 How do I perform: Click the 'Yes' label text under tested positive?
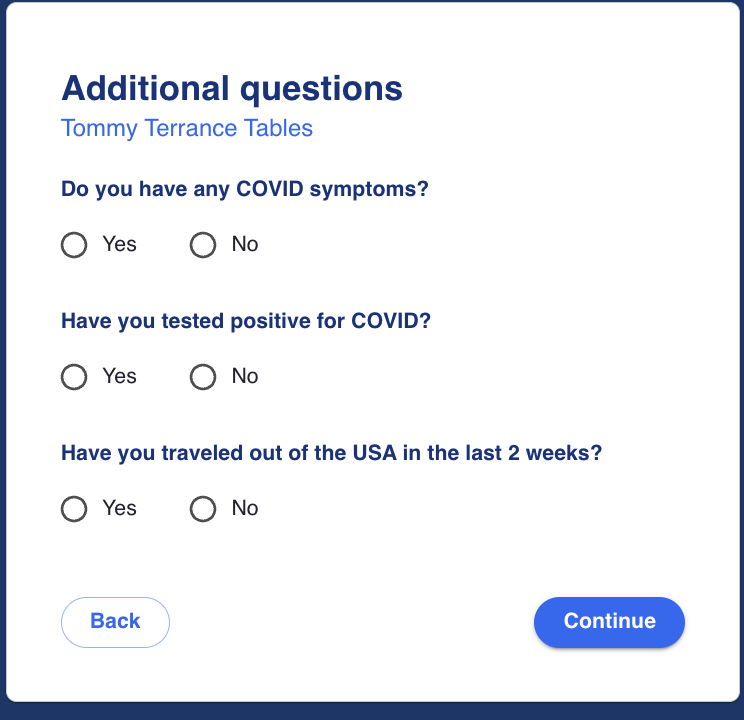pyautogui.click(x=119, y=377)
